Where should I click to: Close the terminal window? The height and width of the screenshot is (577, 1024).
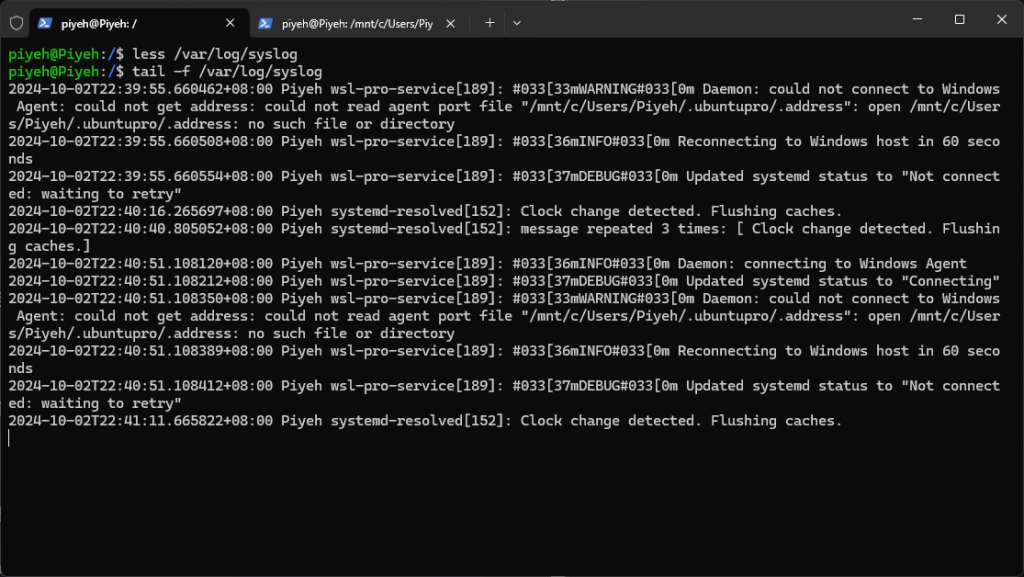coord(1001,20)
